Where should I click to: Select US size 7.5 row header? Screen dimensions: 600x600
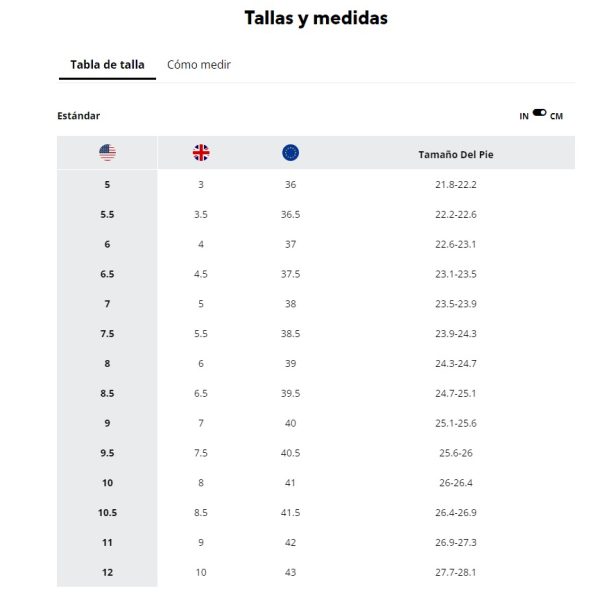click(107, 334)
